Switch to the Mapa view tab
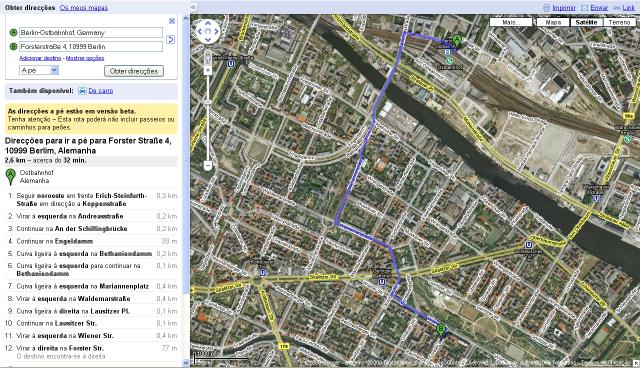This screenshot has width=640, height=368. [553, 22]
